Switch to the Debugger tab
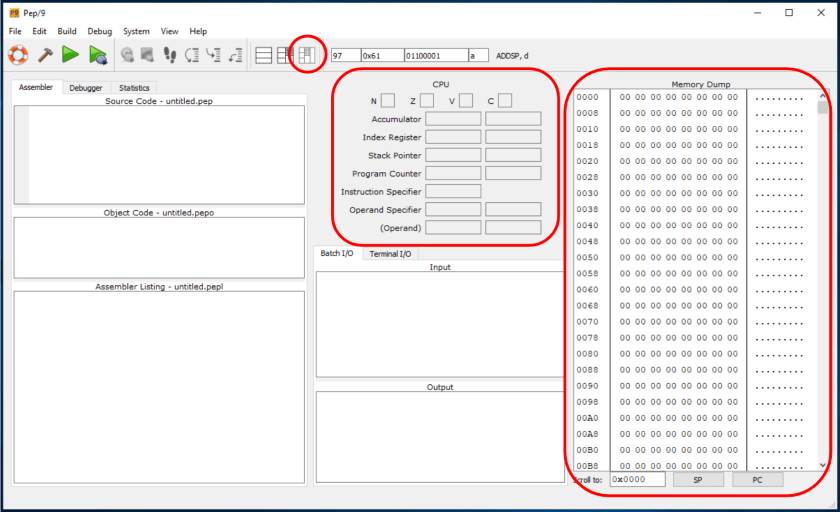This screenshot has height=512, width=840. click(86, 88)
